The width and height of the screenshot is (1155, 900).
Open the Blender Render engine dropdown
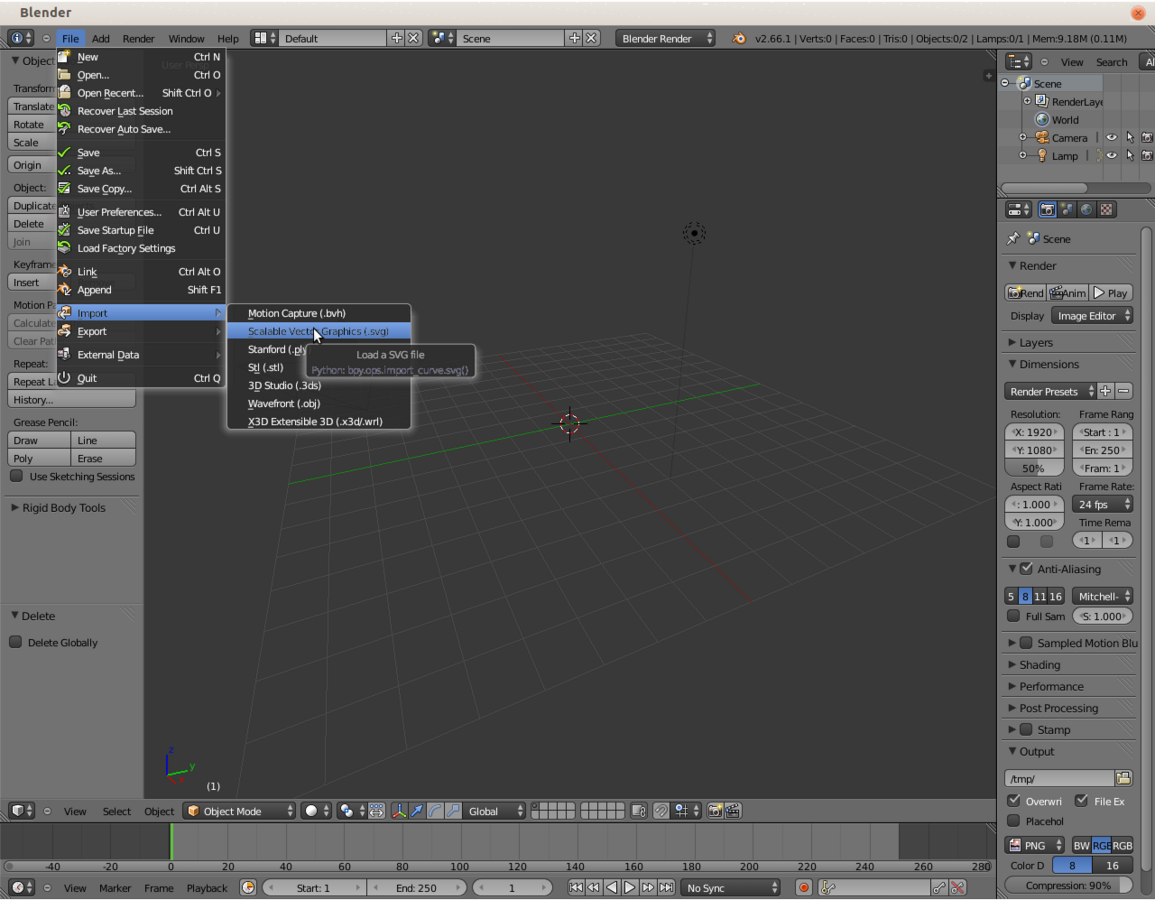pos(665,38)
